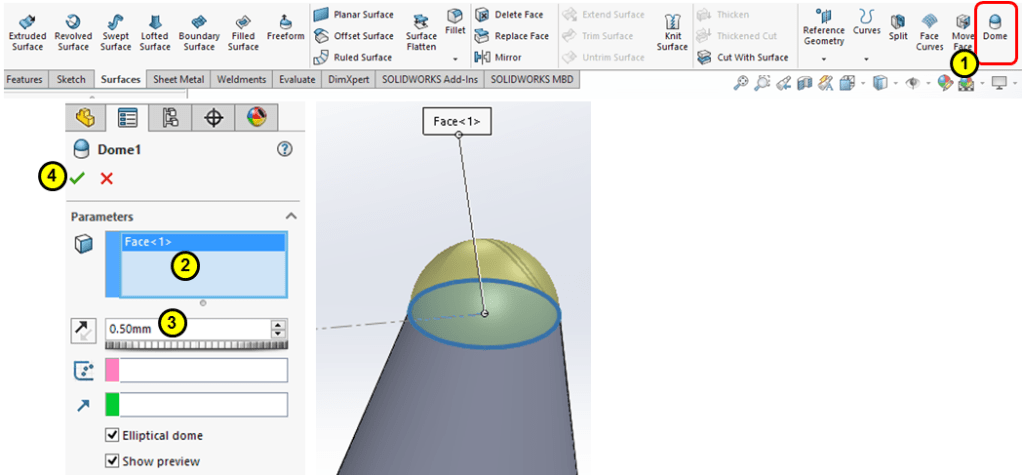Open the Lofted Surface tool
This screenshot has width=1022, height=475.
(x=155, y=32)
